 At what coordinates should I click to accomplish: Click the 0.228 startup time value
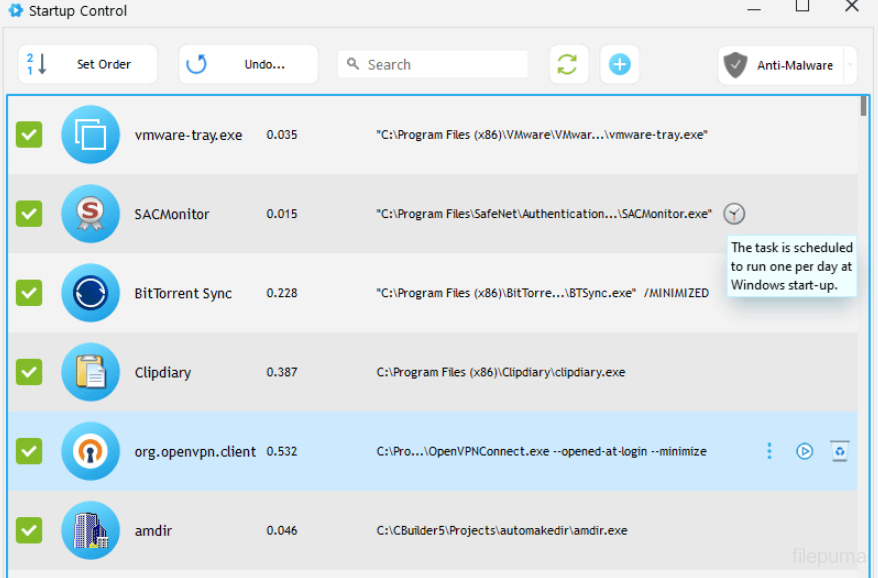click(282, 293)
